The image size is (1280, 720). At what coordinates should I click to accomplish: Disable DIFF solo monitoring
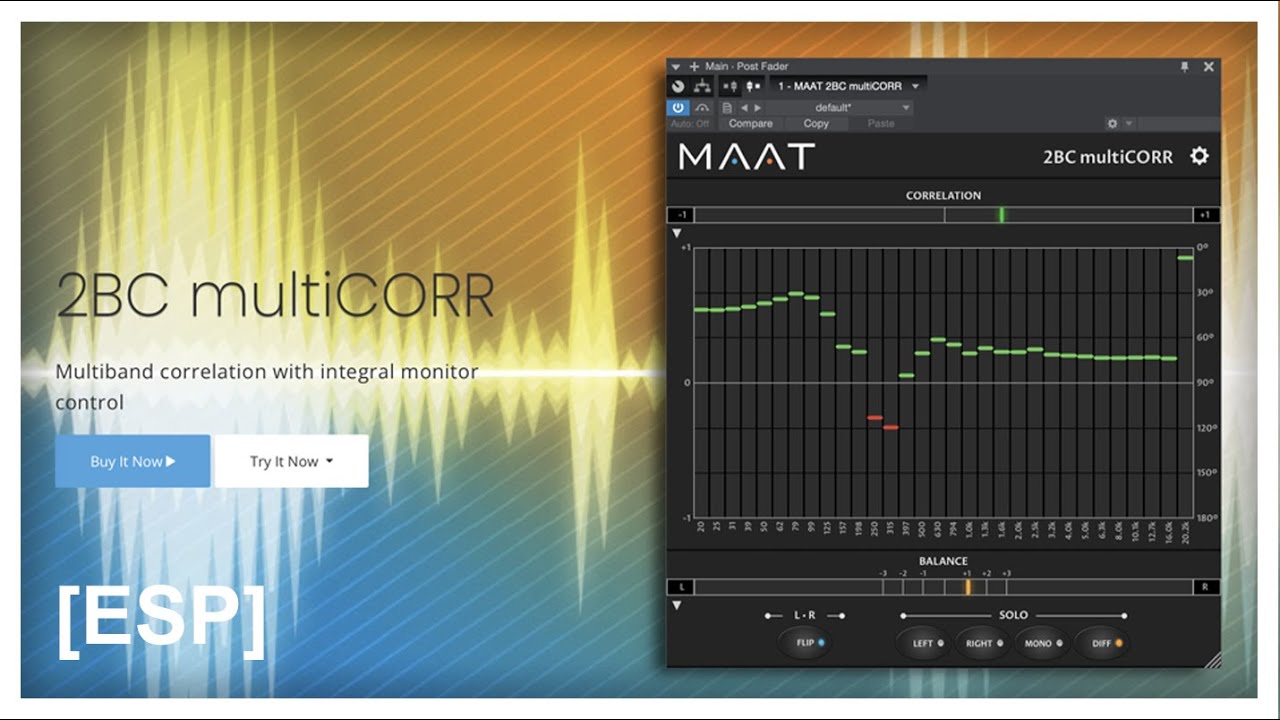click(1101, 643)
